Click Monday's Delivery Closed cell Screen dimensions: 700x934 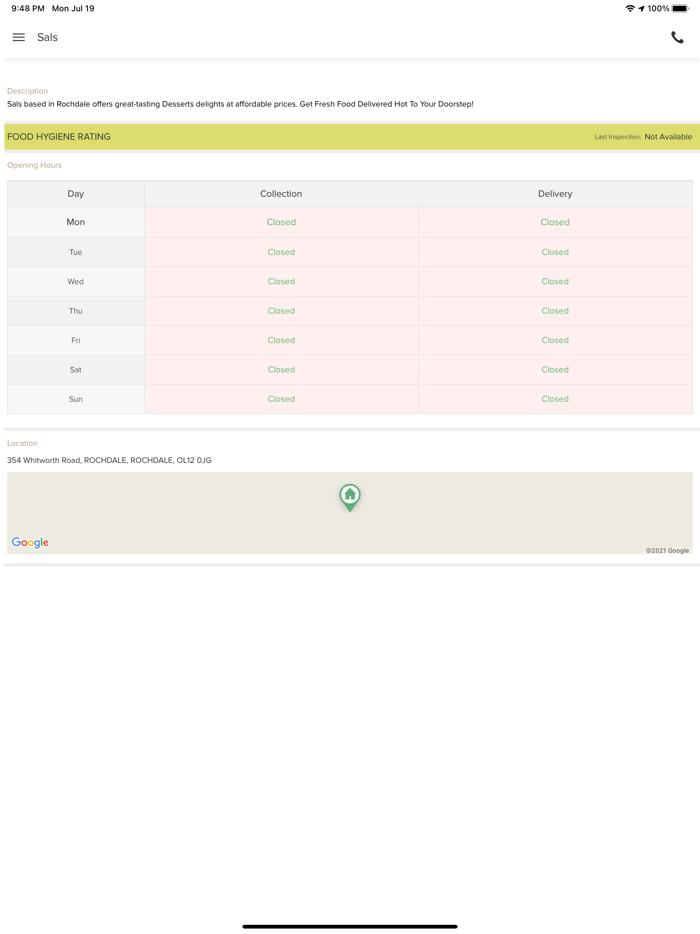click(x=555, y=222)
